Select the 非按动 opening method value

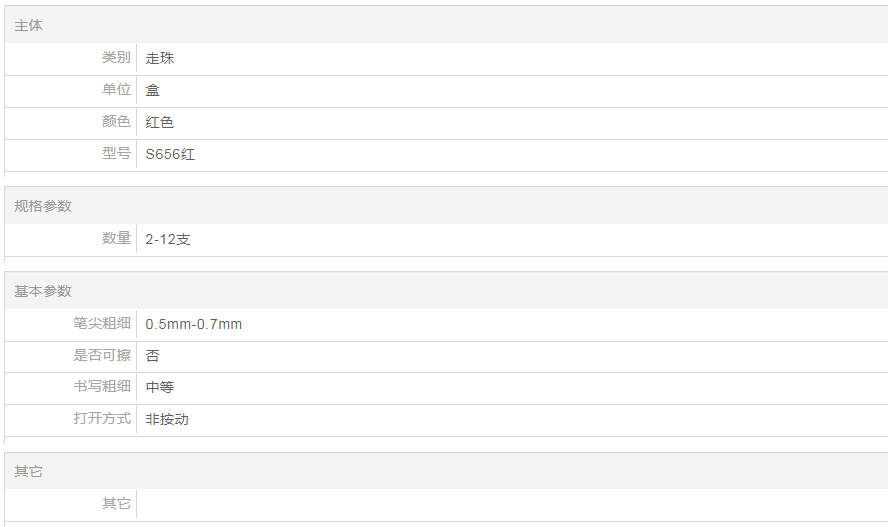(167, 419)
